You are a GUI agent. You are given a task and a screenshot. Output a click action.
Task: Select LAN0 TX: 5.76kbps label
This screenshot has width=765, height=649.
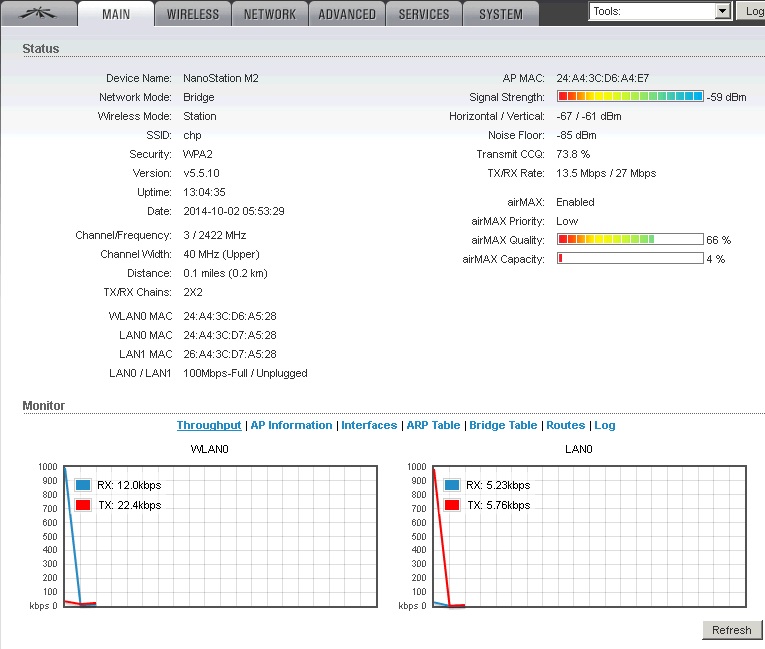(x=499, y=505)
